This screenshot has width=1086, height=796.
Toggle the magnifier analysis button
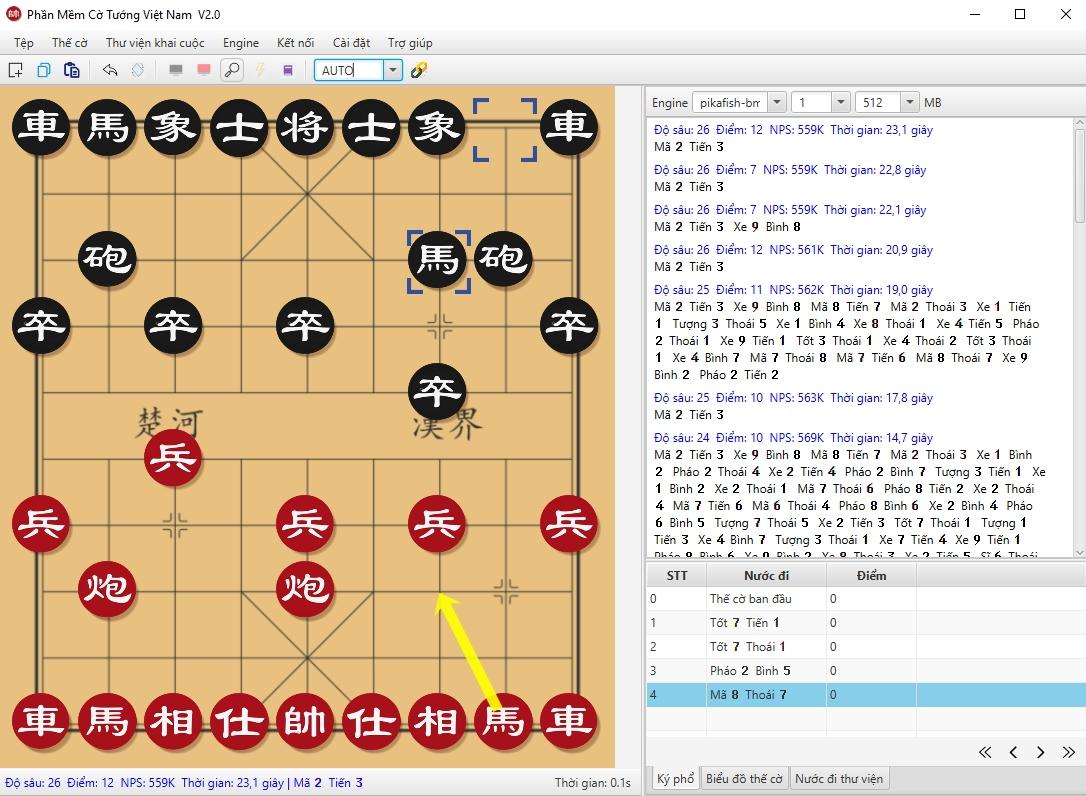point(231,70)
